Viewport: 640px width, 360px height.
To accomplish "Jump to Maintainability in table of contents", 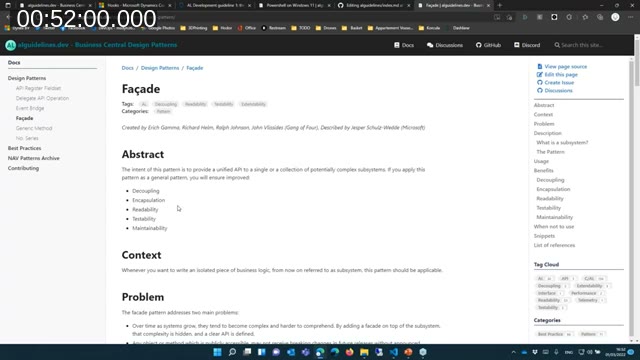I will tap(554, 218).
